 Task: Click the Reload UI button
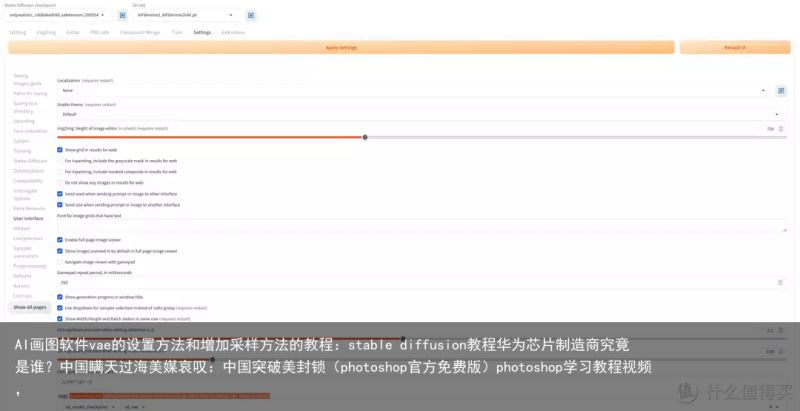click(x=735, y=47)
